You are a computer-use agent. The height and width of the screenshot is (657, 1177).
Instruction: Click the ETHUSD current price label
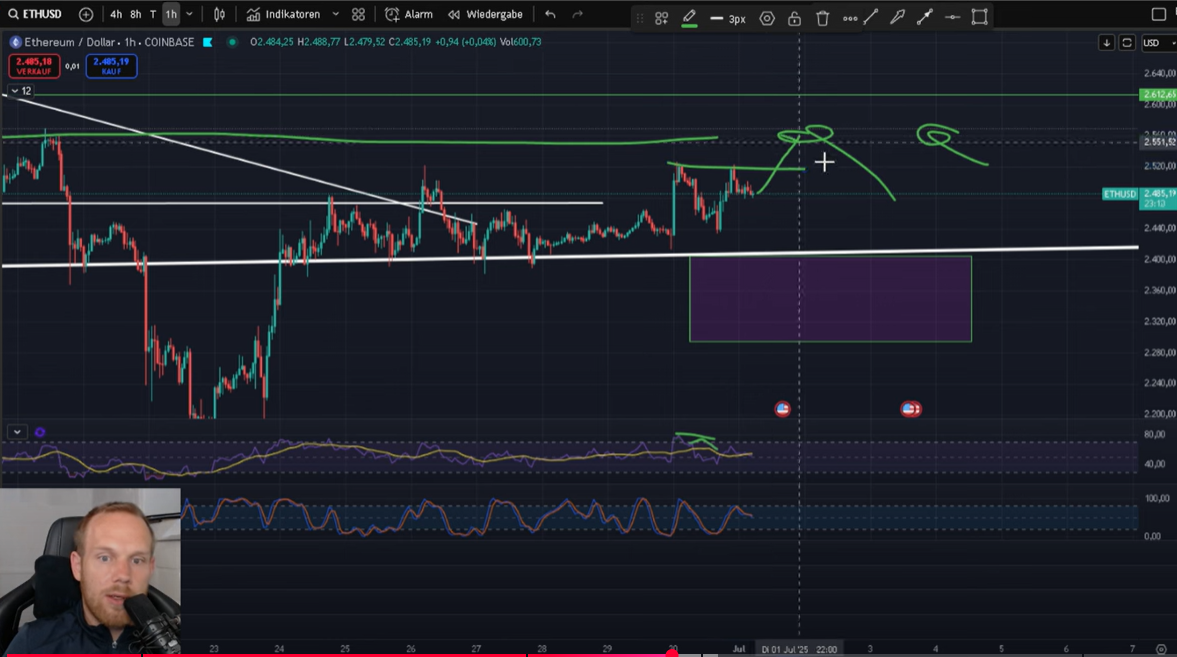click(x=1120, y=194)
